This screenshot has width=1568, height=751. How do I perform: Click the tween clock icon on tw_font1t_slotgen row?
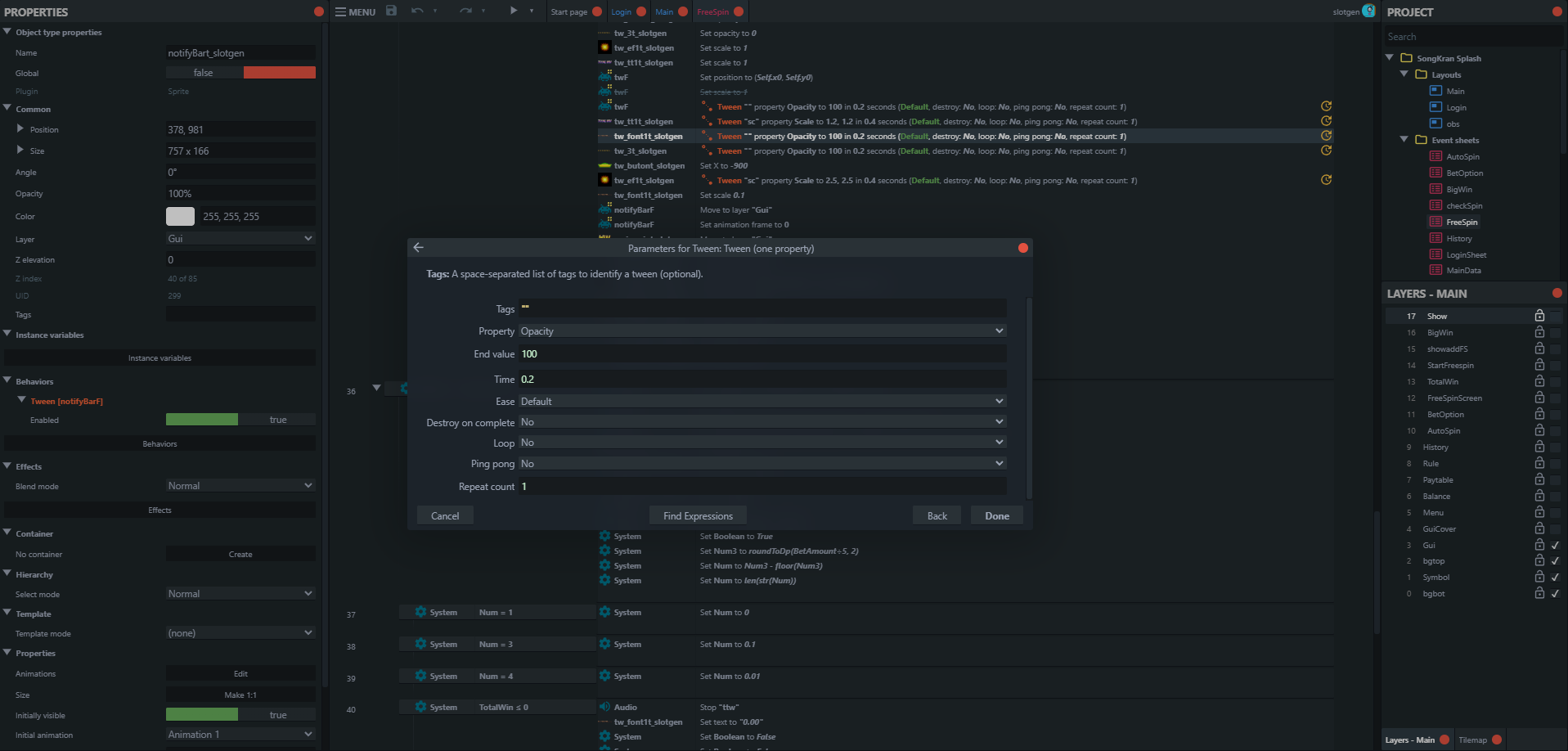click(1326, 136)
